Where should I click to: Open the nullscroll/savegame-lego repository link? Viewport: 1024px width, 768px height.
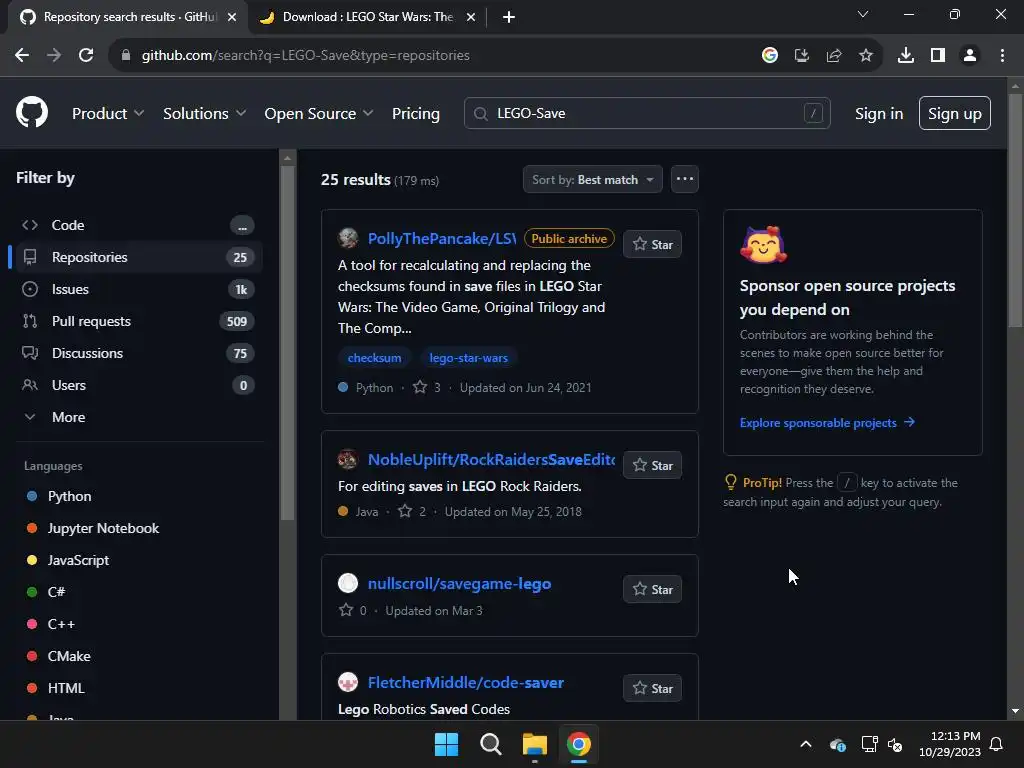click(459, 583)
